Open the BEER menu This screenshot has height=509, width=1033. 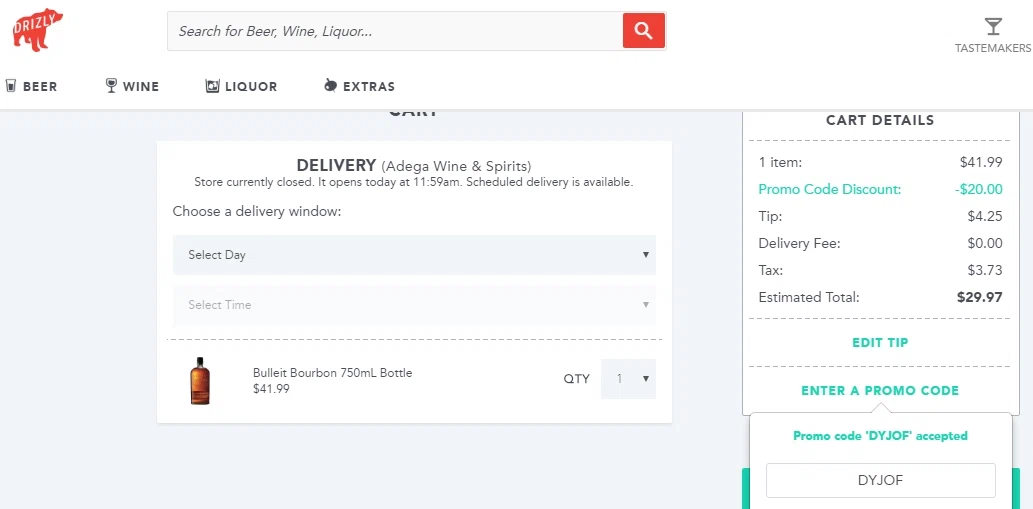tap(40, 86)
